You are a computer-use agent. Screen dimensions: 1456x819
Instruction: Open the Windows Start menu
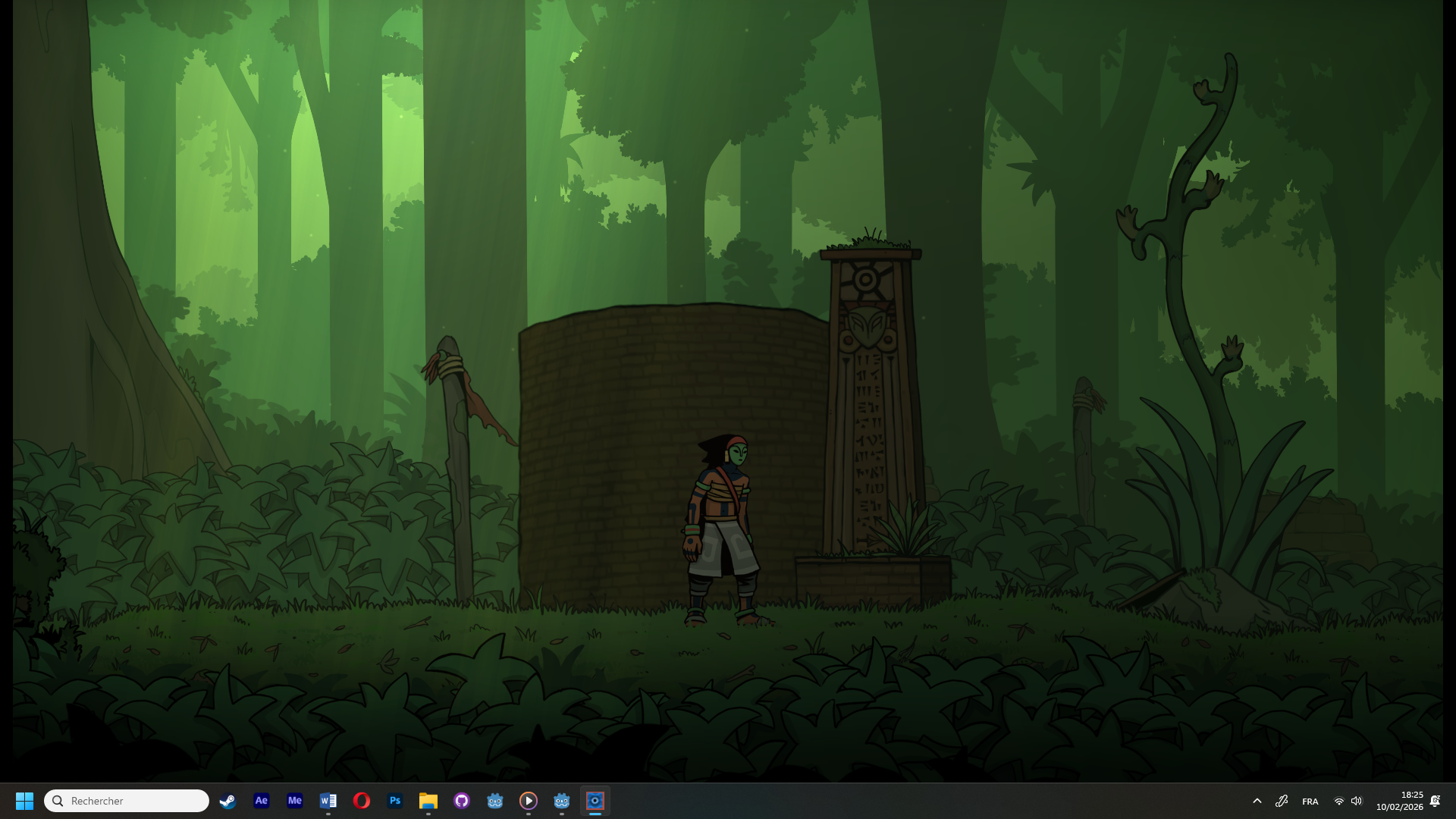pyautogui.click(x=24, y=801)
